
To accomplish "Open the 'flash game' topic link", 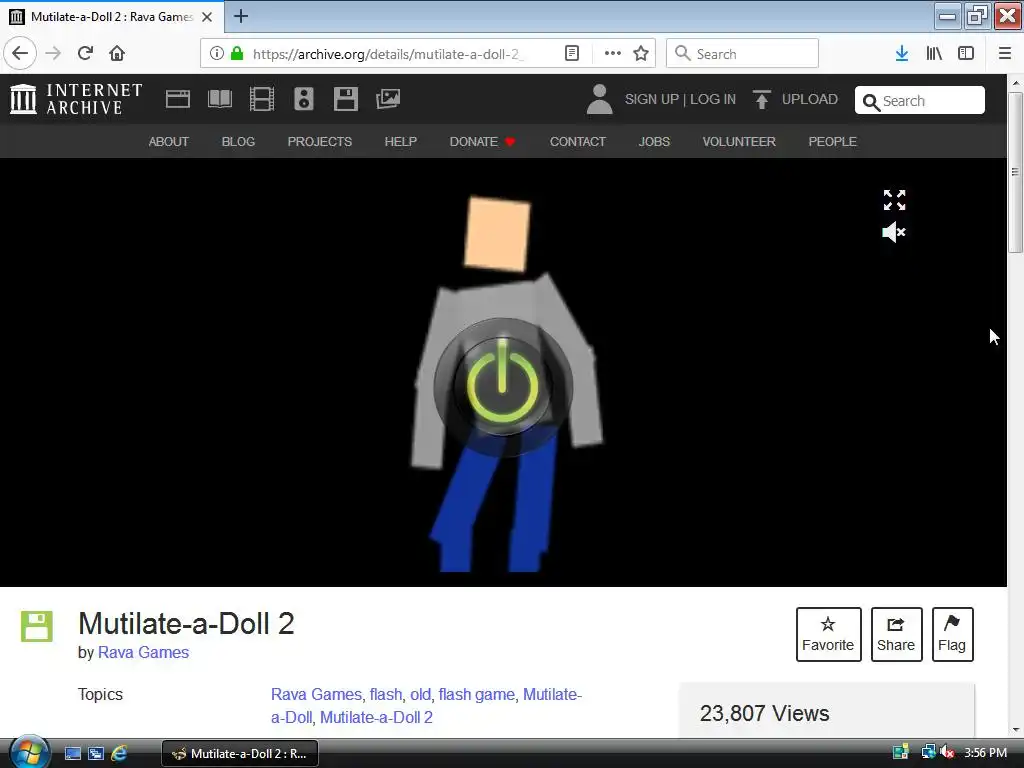I will coord(476,694).
